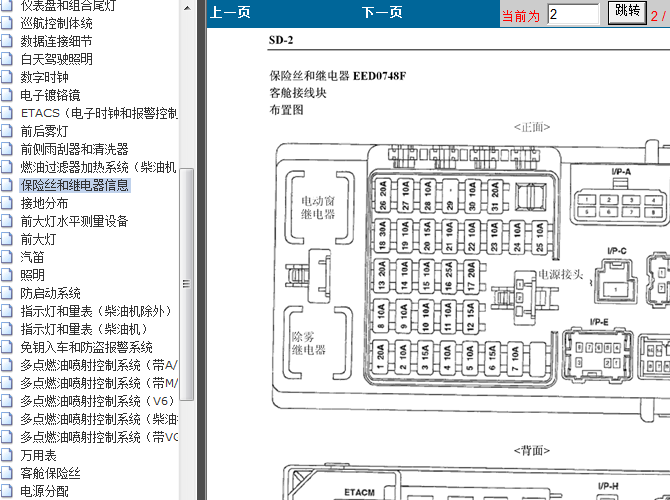670x500 pixels.
Task: Open 燃油过滤器加热系统 entry
Action: 98,167
